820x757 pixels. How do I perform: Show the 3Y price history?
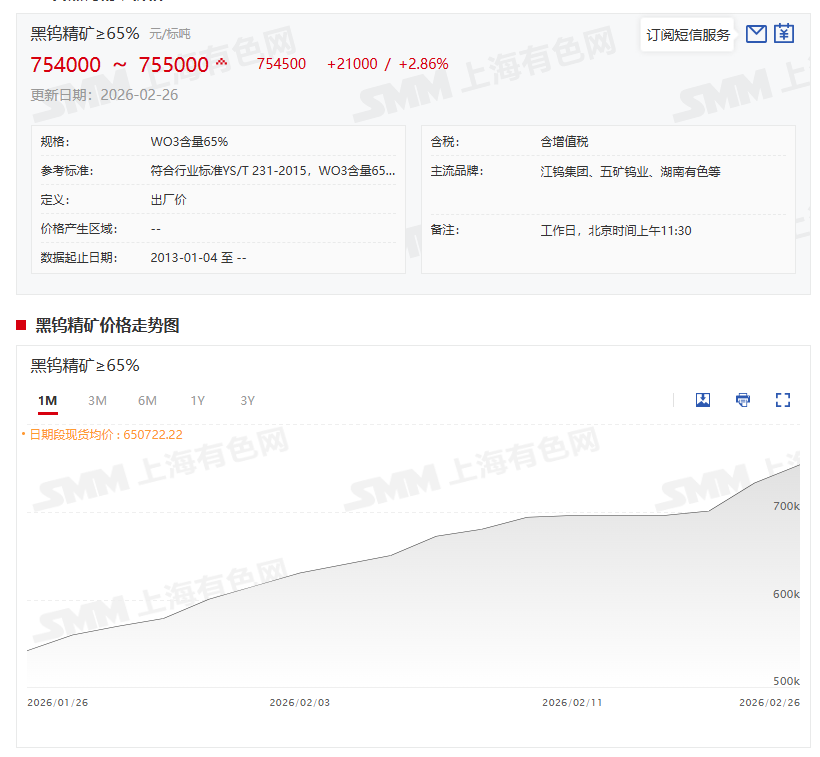(x=247, y=401)
